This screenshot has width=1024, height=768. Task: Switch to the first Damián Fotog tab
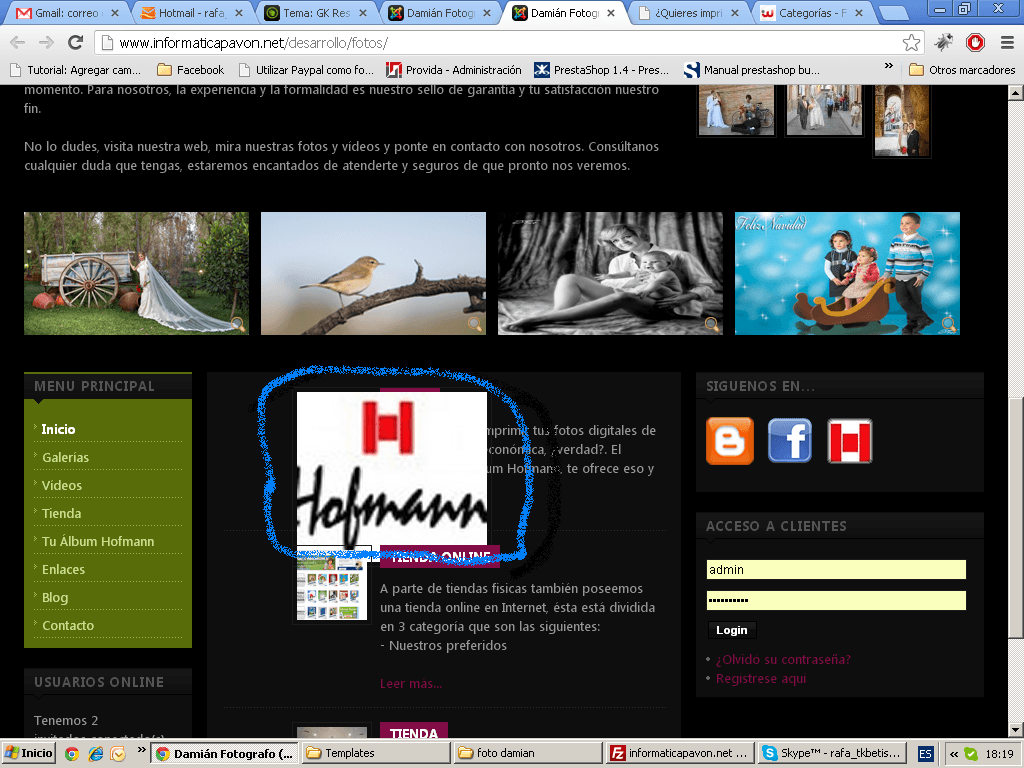(440, 13)
